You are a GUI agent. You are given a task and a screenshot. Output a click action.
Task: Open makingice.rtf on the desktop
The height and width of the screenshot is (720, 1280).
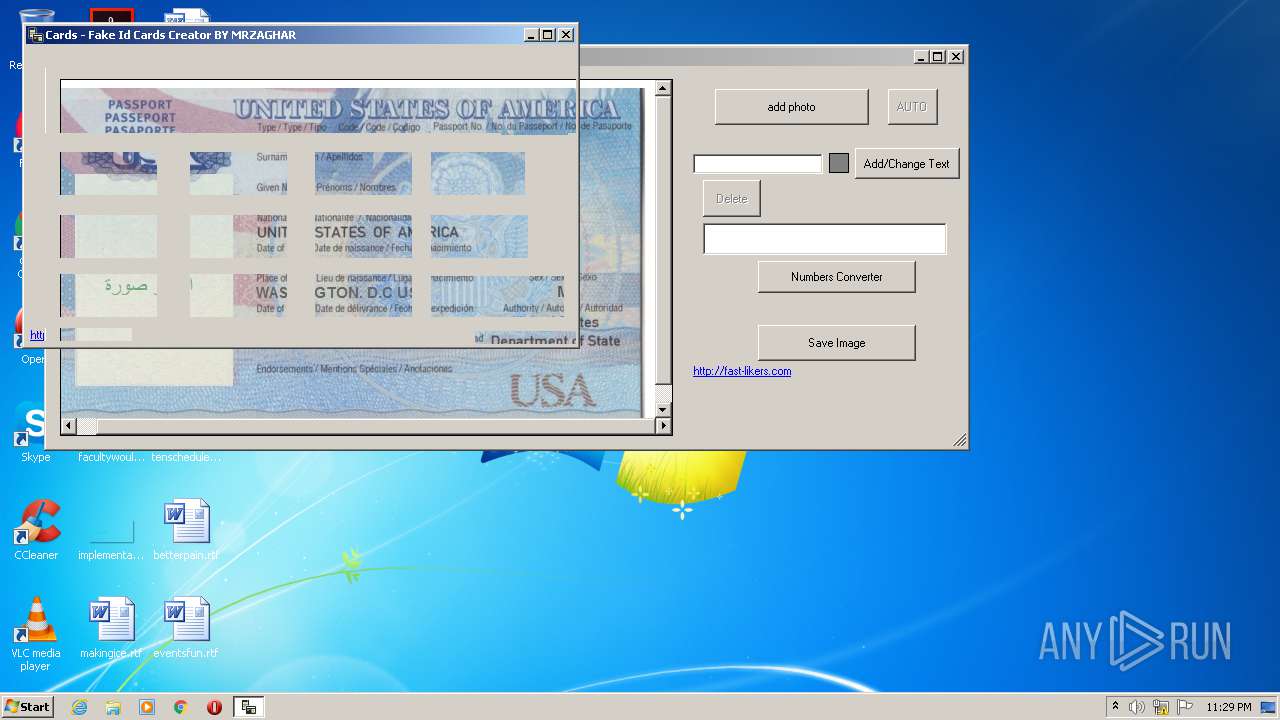coord(111,629)
